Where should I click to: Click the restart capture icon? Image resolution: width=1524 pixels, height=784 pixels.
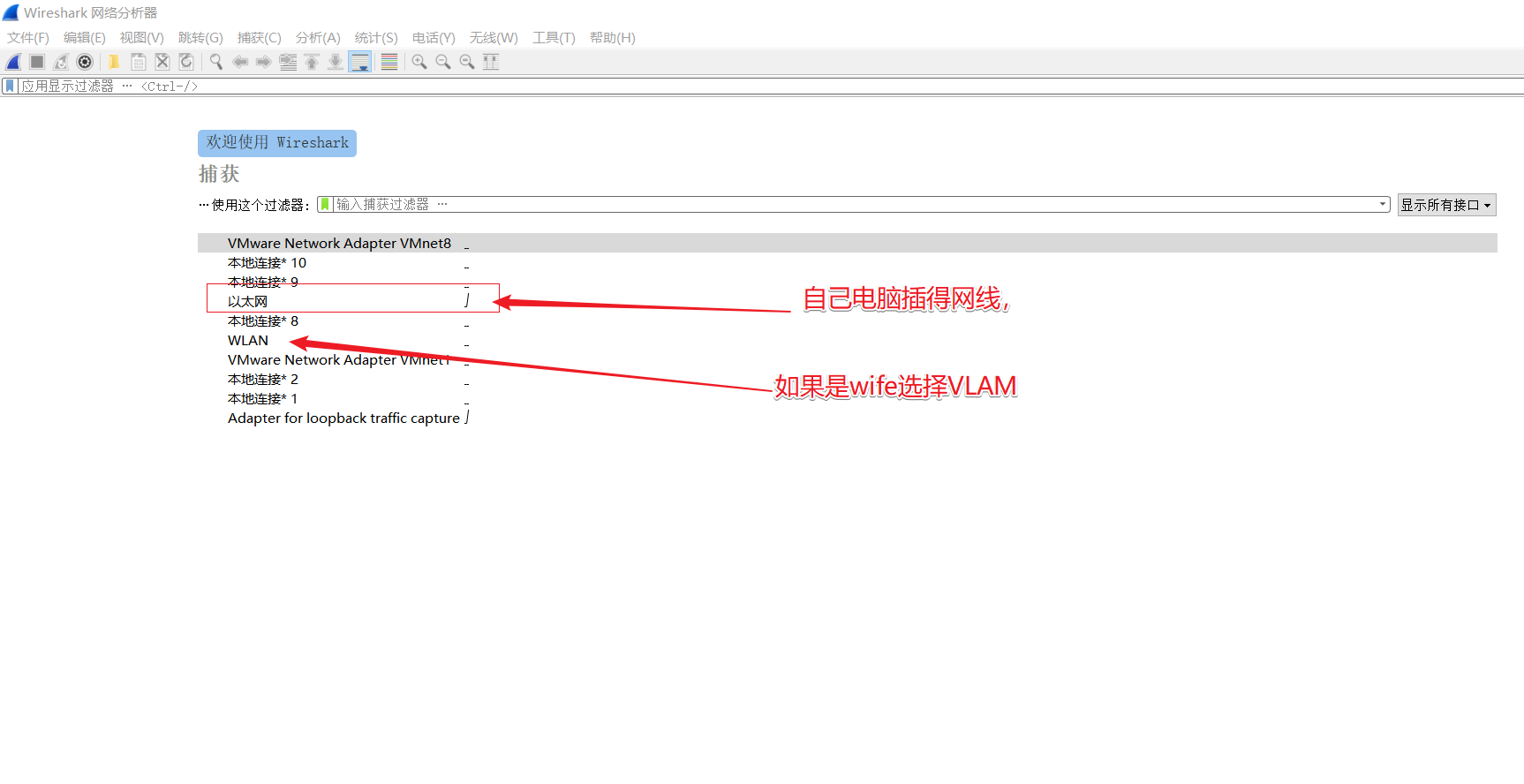point(61,62)
